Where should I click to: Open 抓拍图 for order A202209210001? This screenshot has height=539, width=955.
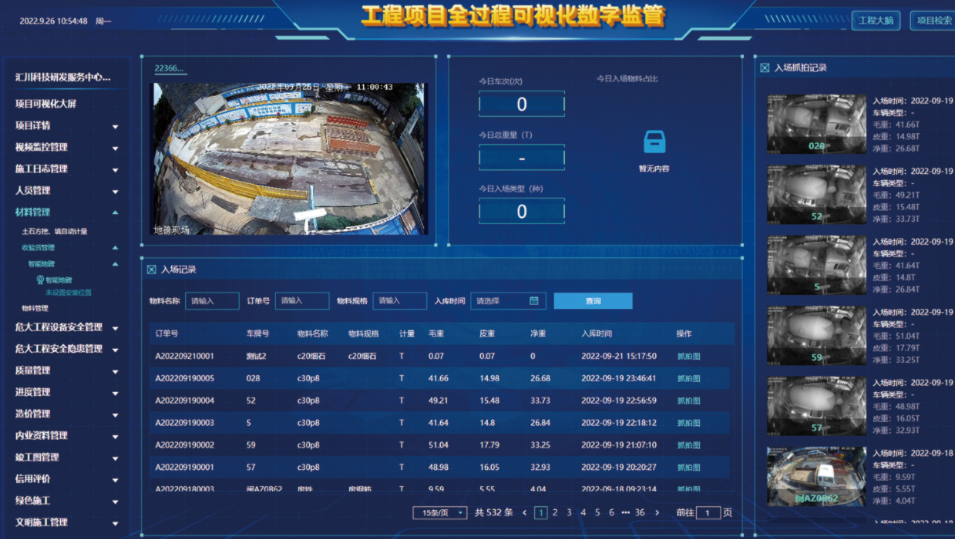[x=689, y=356]
